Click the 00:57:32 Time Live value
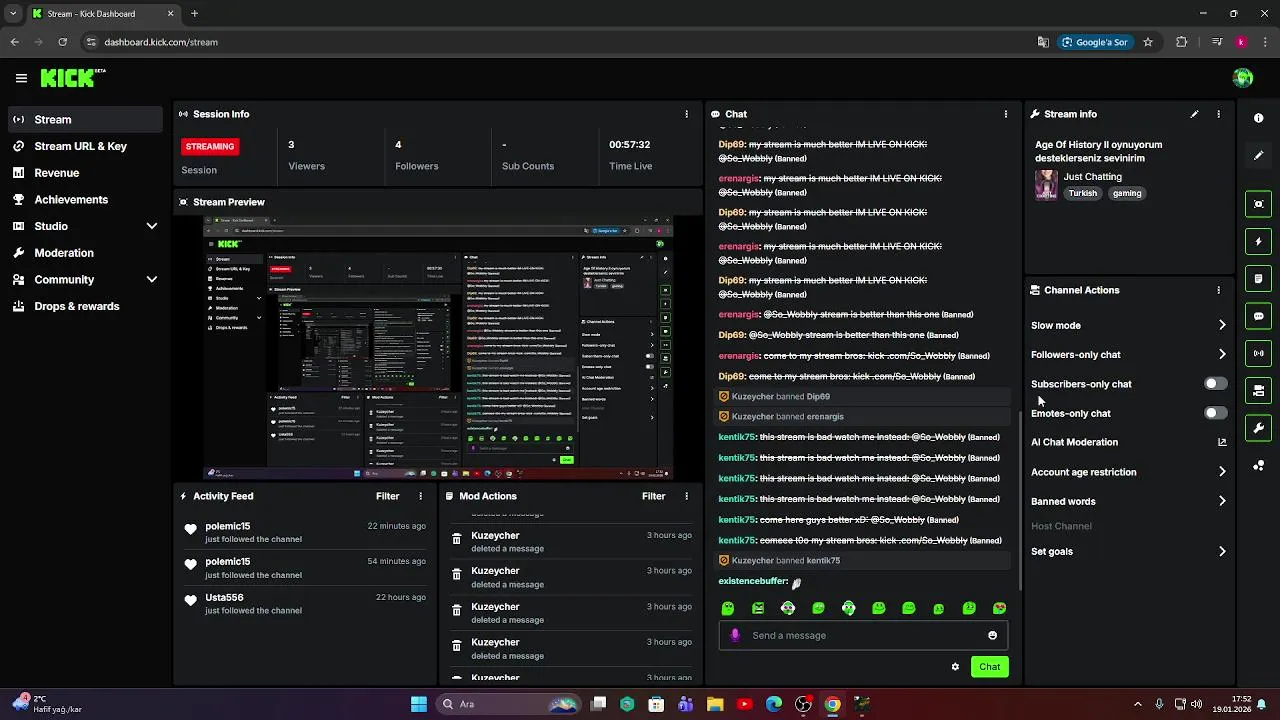This screenshot has width=1280, height=720. [x=630, y=144]
